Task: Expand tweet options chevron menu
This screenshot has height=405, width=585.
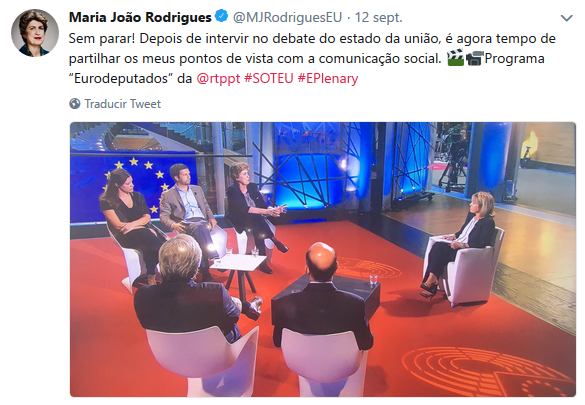Action: [x=567, y=18]
